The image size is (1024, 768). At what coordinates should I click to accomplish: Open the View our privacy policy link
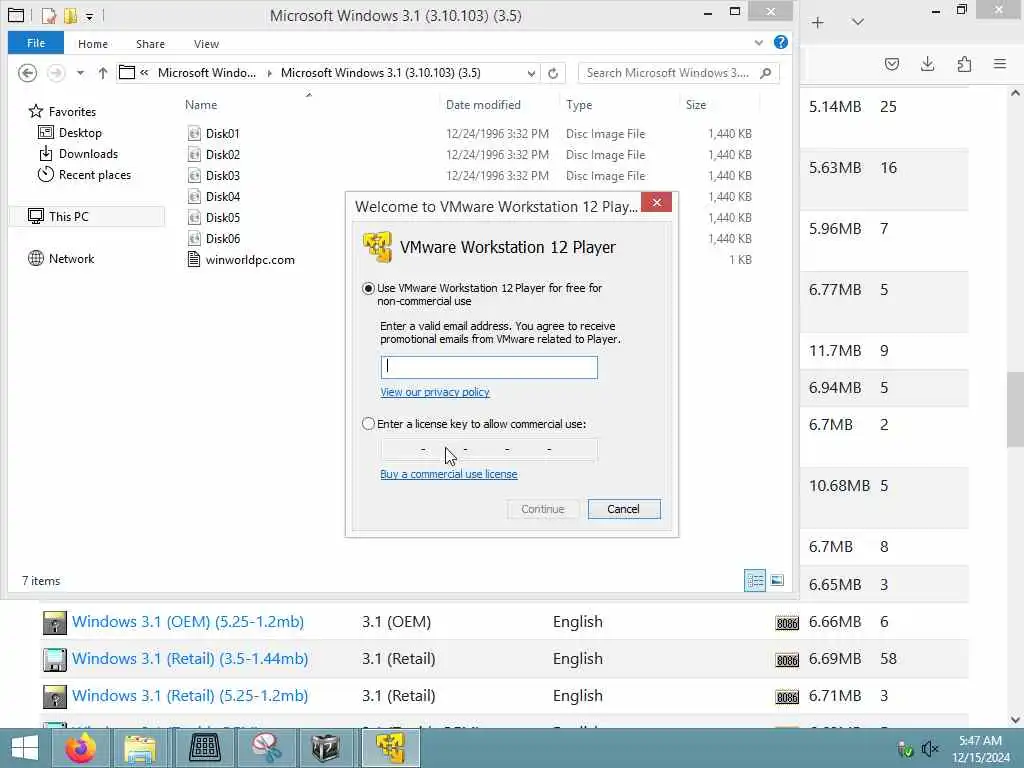pyautogui.click(x=435, y=392)
